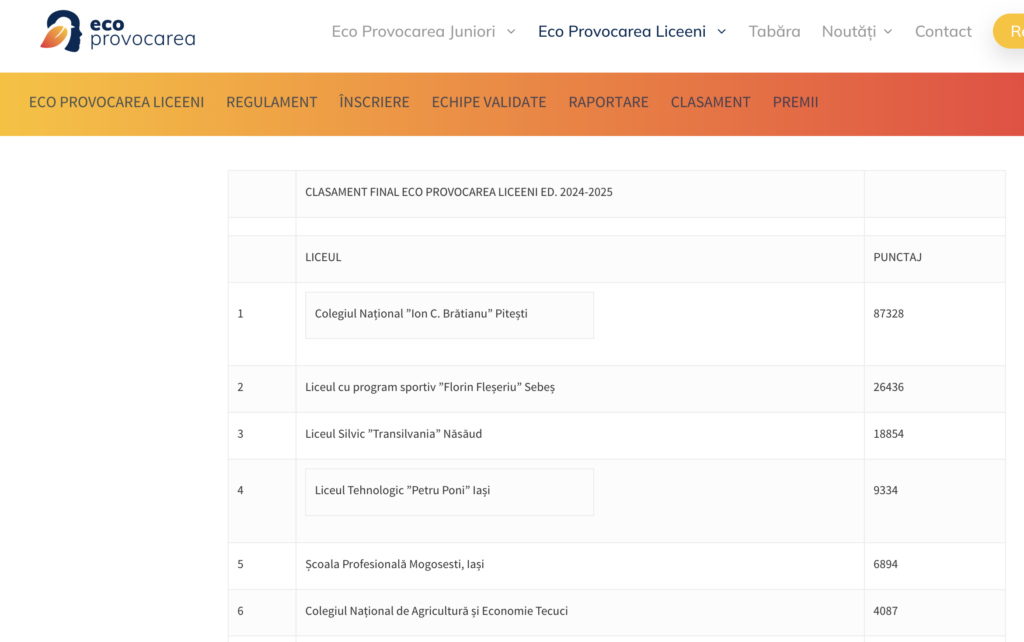The height and width of the screenshot is (642, 1024).
Task: Open the PREMII page
Action: point(795,102)
